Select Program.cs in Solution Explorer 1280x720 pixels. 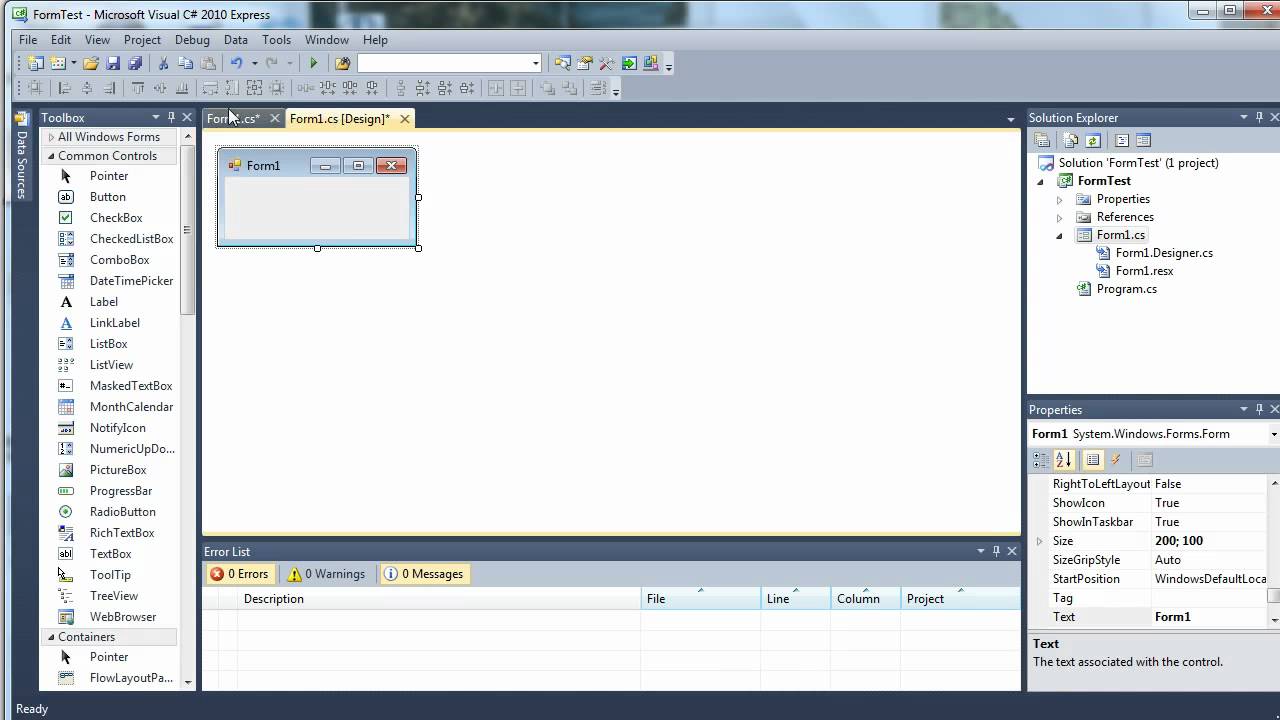pyautogui.click(x=1126, y=289)
